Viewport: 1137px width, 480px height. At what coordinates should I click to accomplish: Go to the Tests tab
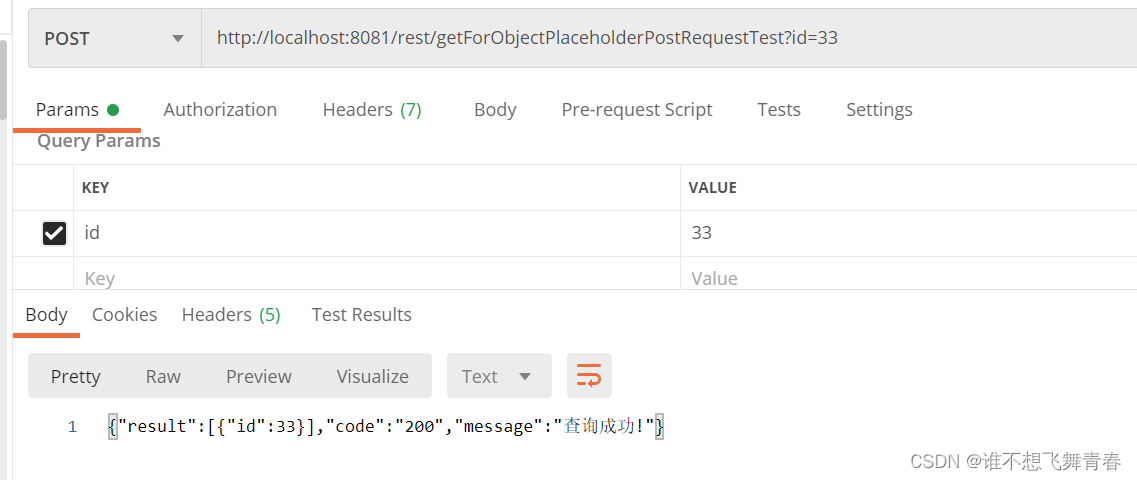[x=779, y=109]
